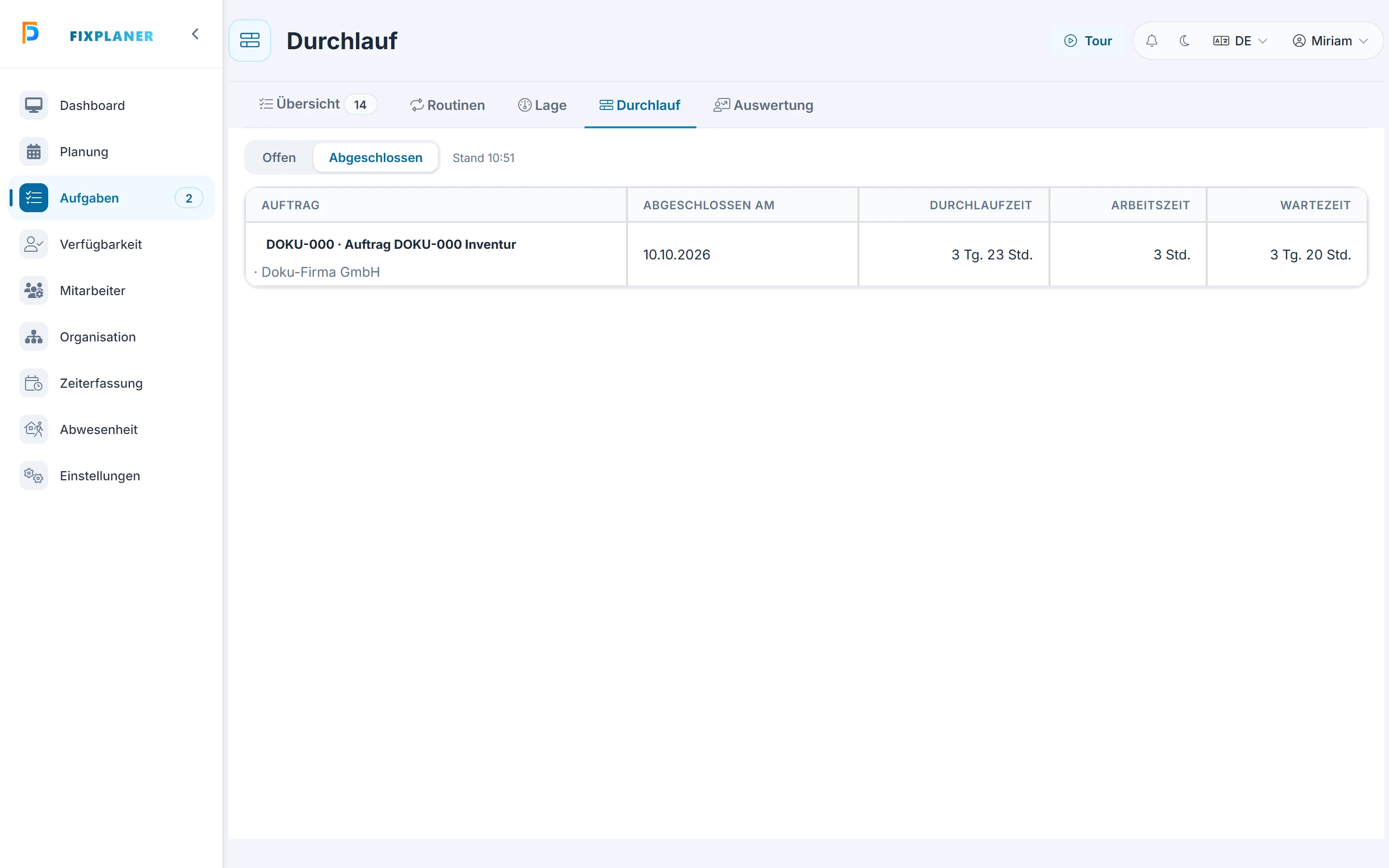
Task: Open the Miriam user menu
Action: [x=1330, y=41]
